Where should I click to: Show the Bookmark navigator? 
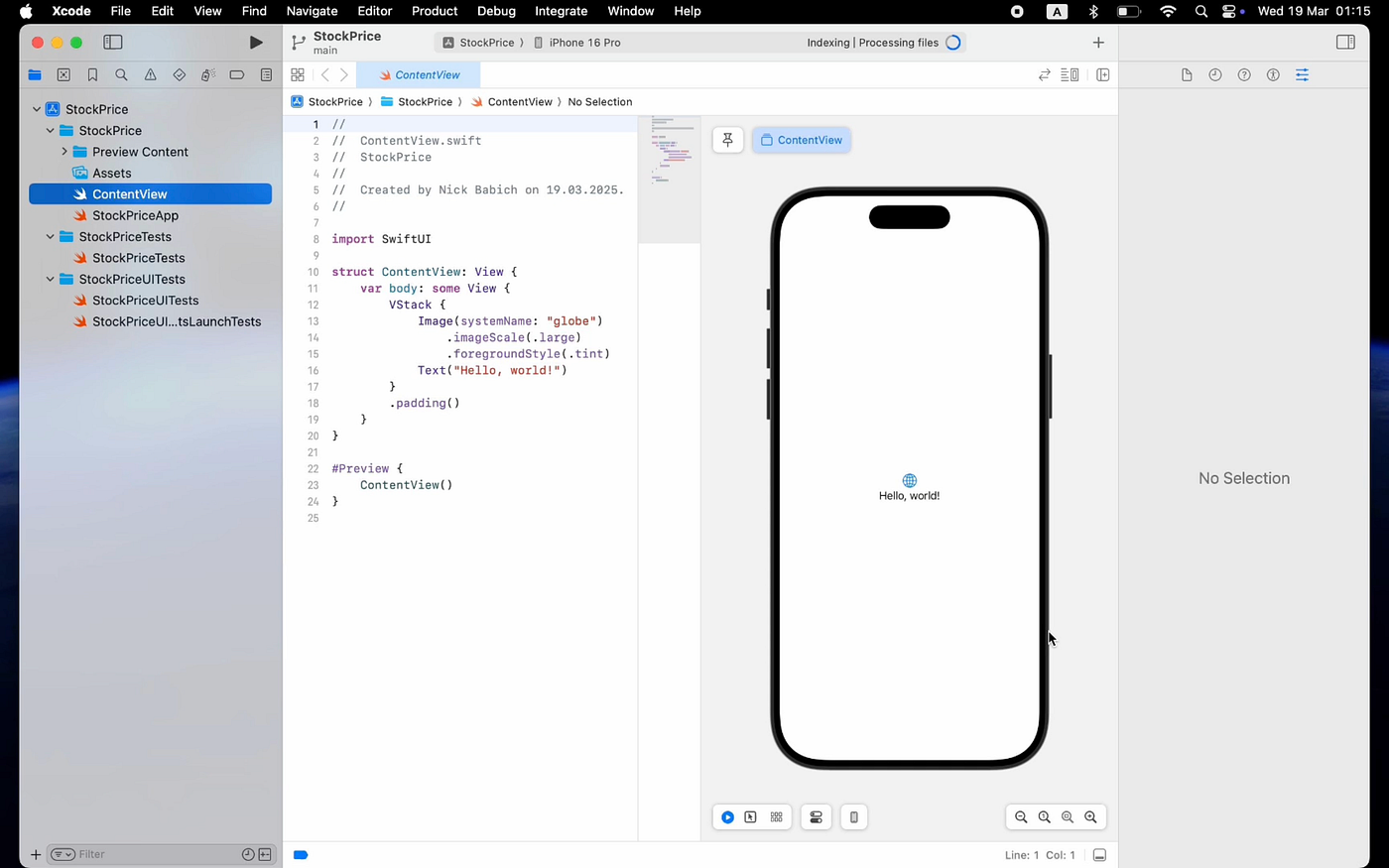92,75
